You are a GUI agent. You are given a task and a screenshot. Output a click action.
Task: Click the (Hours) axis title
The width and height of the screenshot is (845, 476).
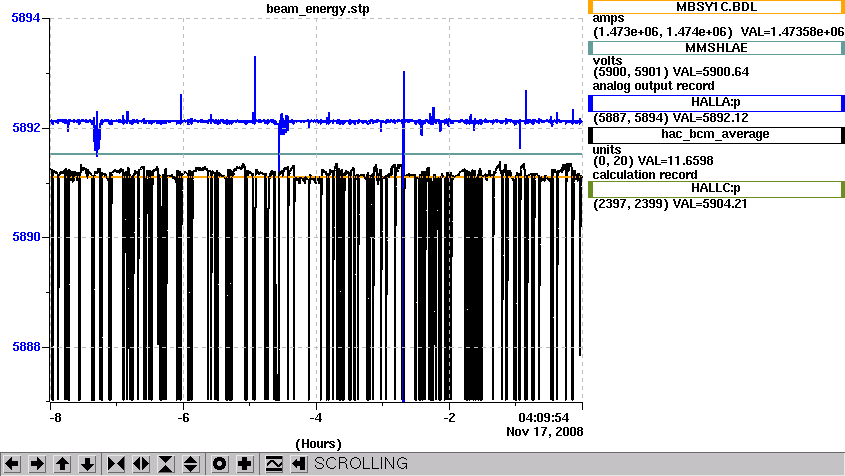(318, 444)
